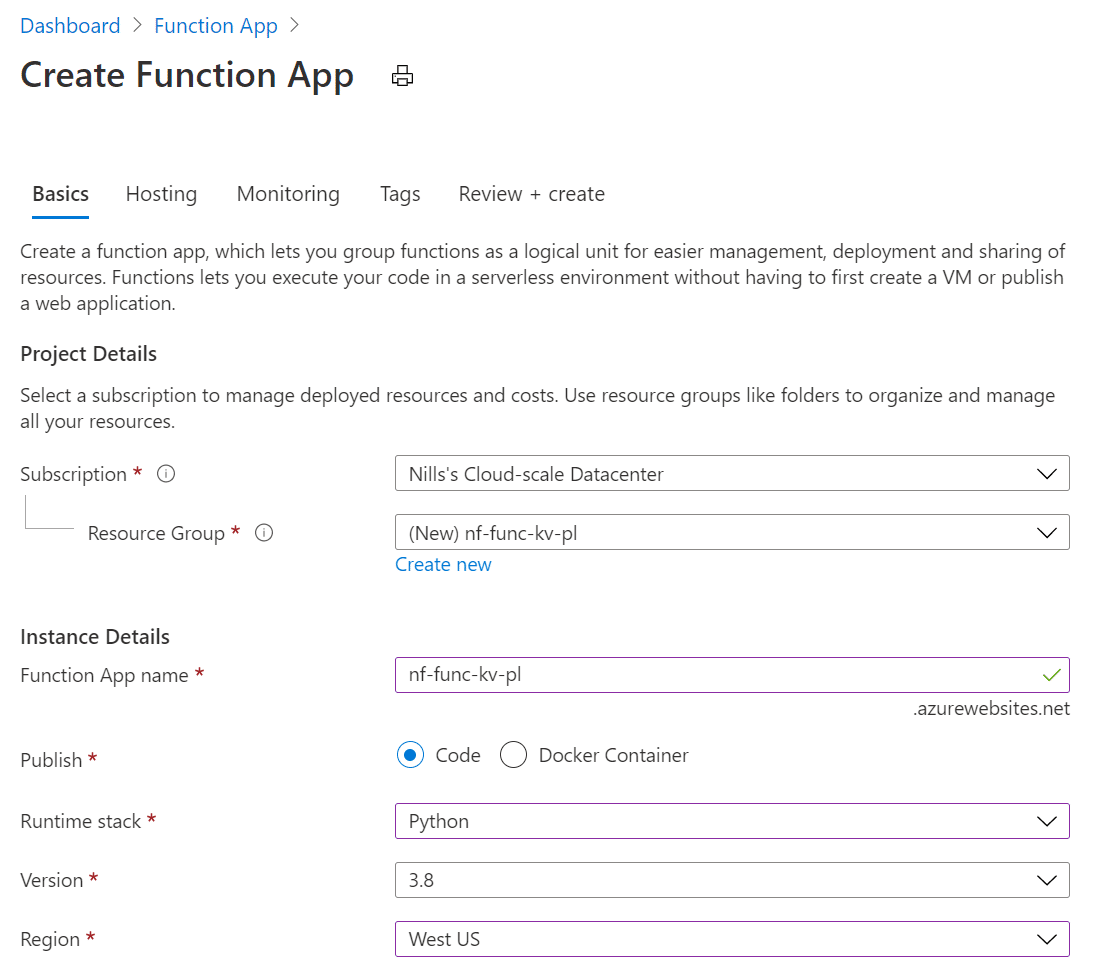Open the Subscription dropdown
This screenshot has width=1111, height=980.
click(1047, 473)
